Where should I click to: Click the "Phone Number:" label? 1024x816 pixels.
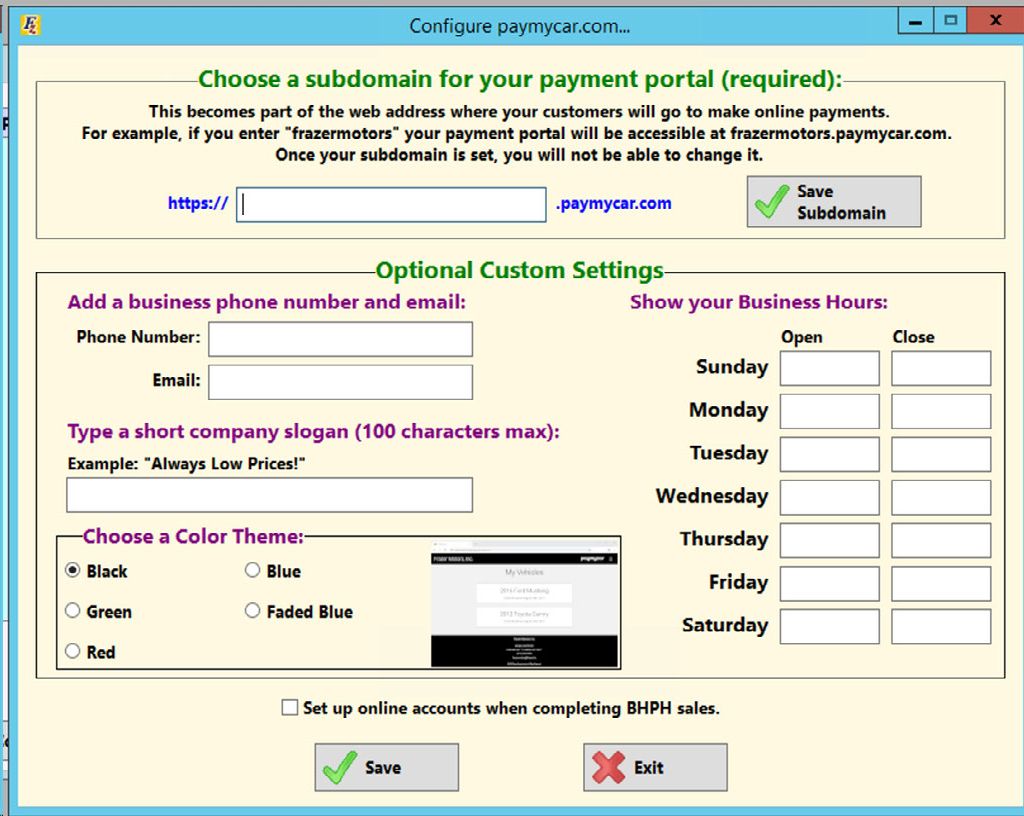(138, 337)
